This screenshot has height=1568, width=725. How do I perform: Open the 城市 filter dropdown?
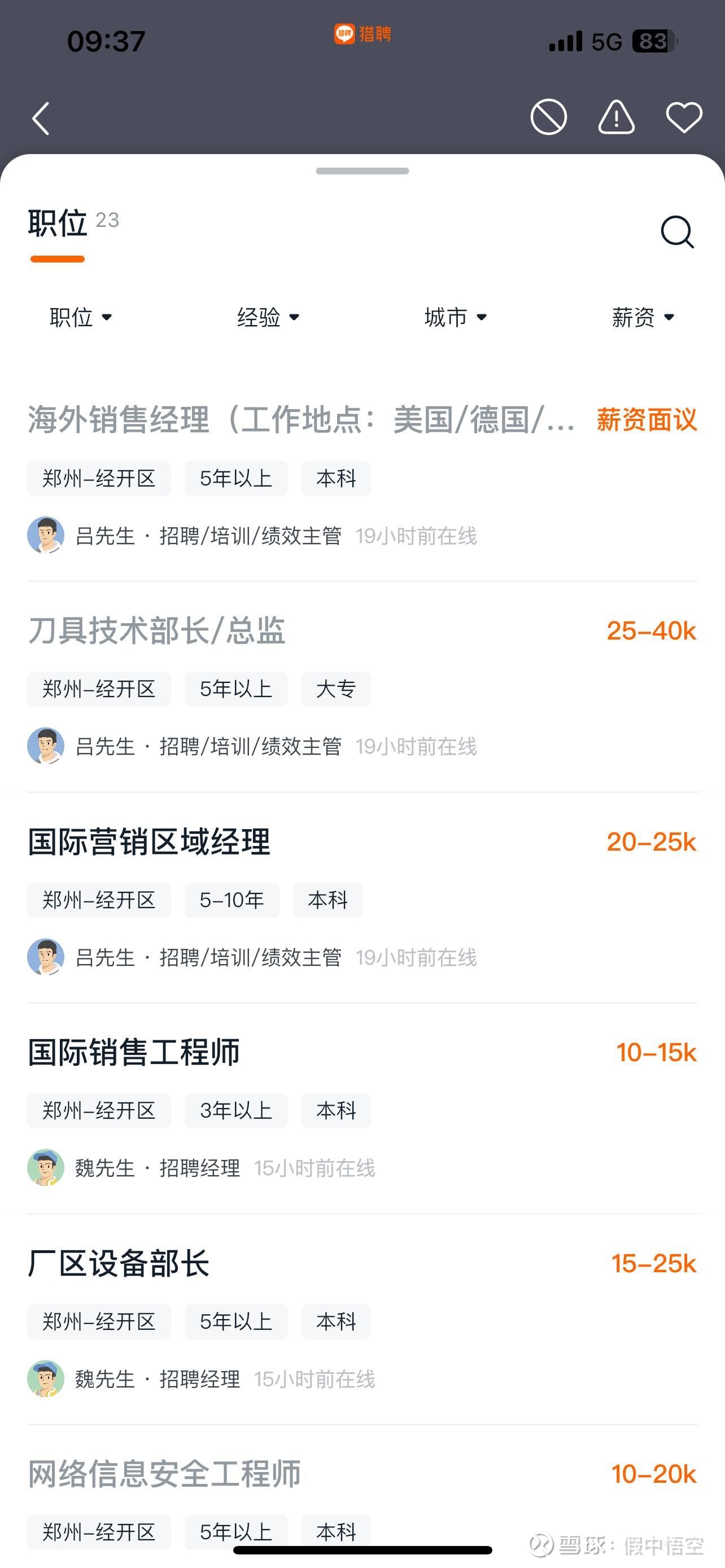pyautogui.click(x=456, y=317)
